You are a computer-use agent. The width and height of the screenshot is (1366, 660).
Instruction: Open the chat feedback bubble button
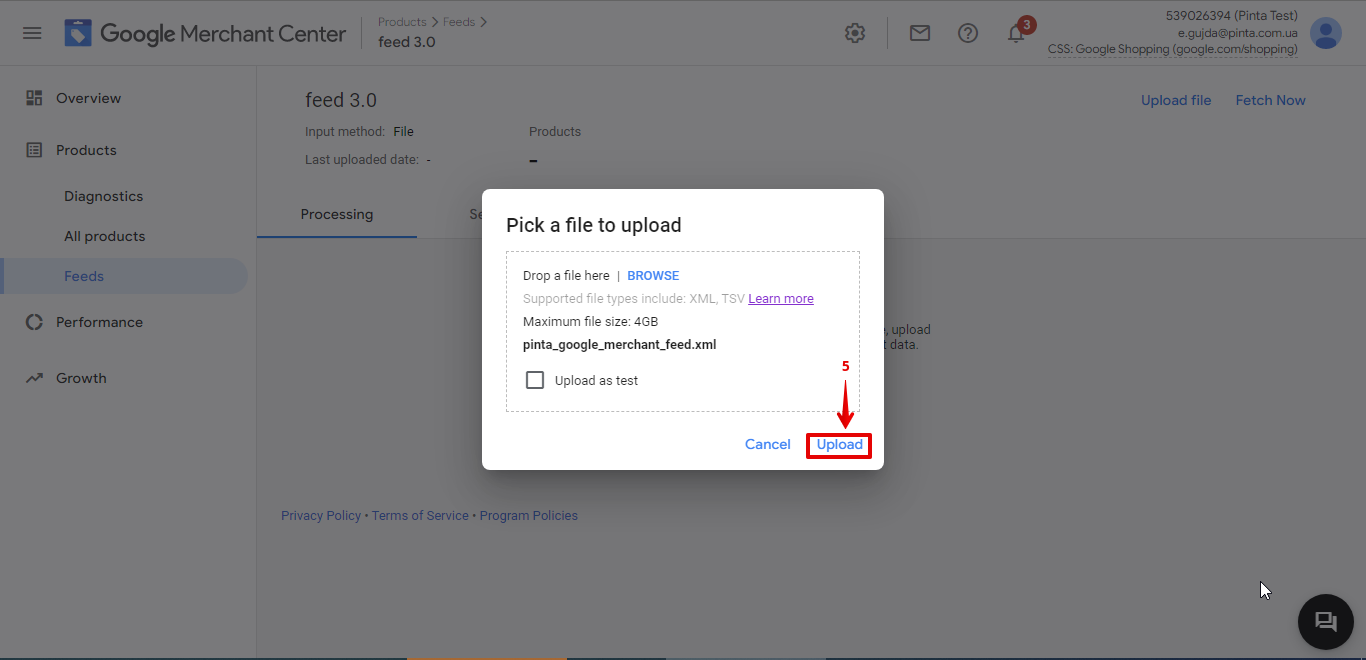click(1326, 622)
